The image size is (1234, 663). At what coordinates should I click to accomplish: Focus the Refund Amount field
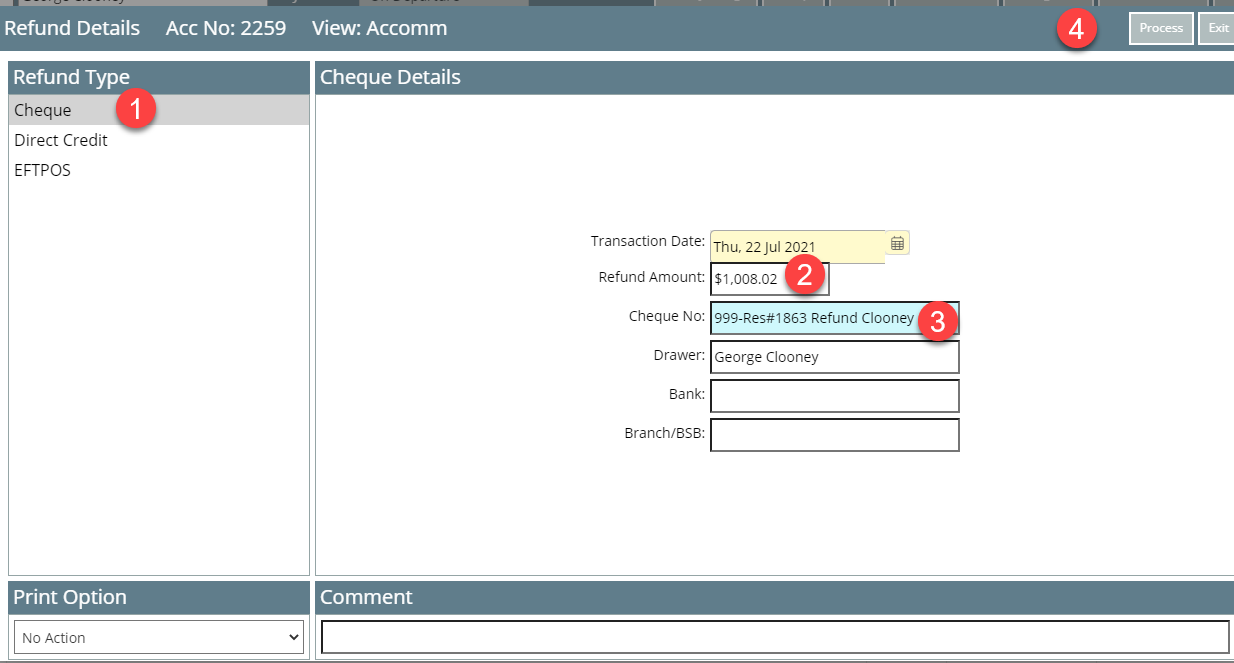point(750,279)
